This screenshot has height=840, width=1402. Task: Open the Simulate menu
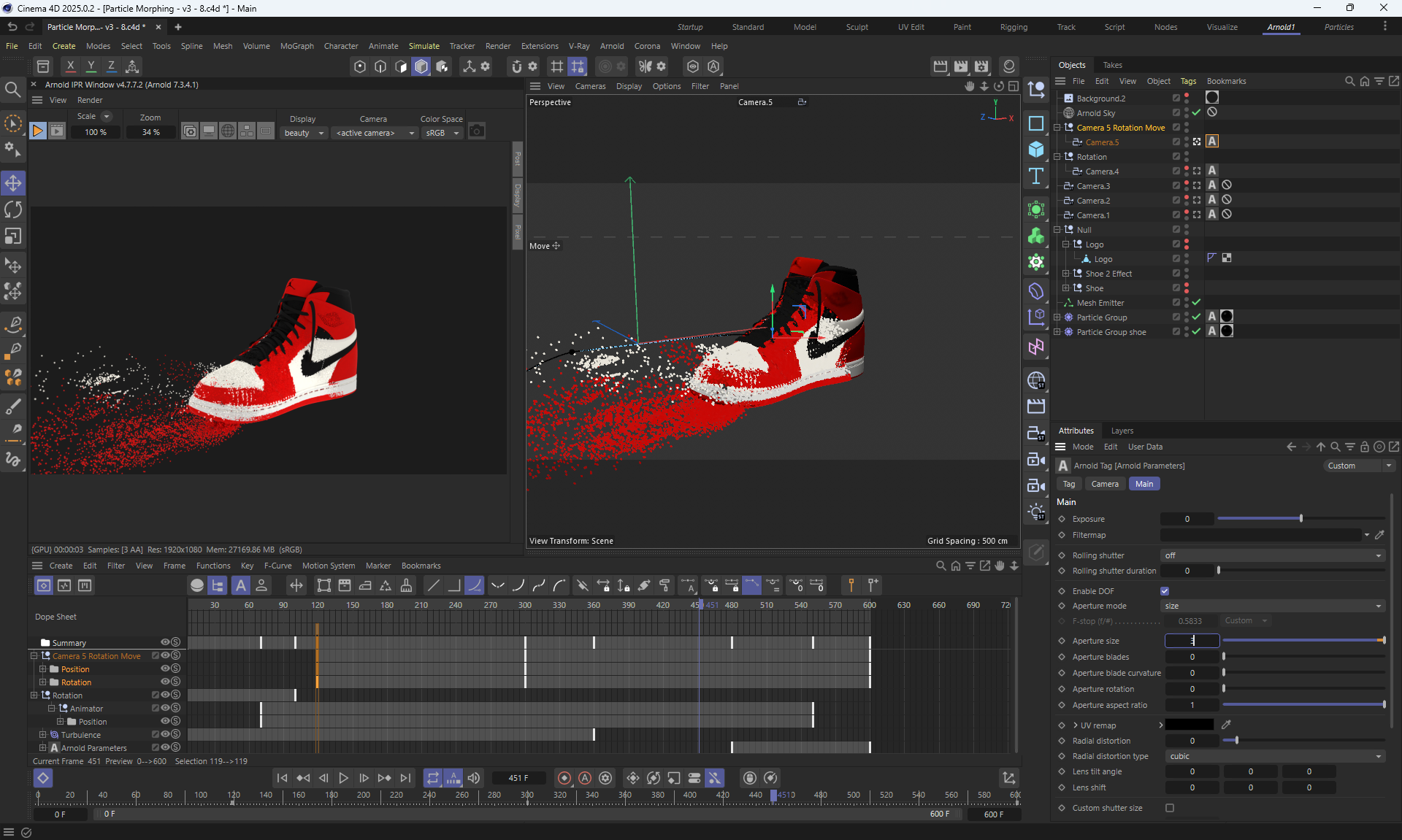coord(424,46)
